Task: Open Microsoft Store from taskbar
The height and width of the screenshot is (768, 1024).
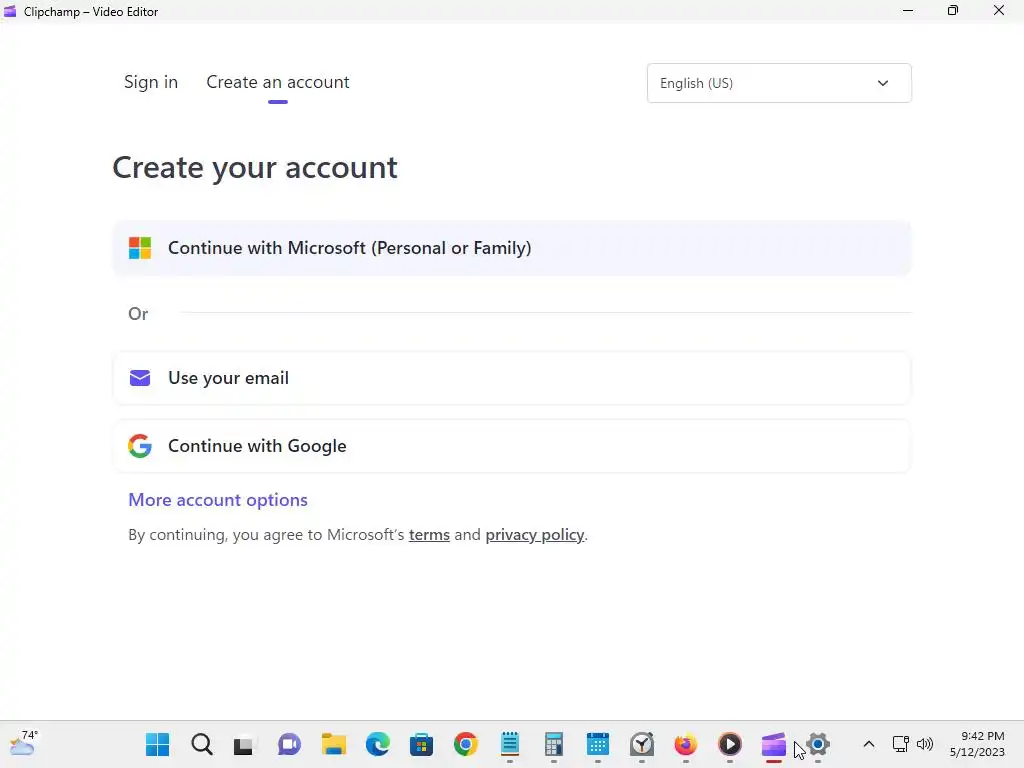Action: pyautogui.click(x=421, y=744)
